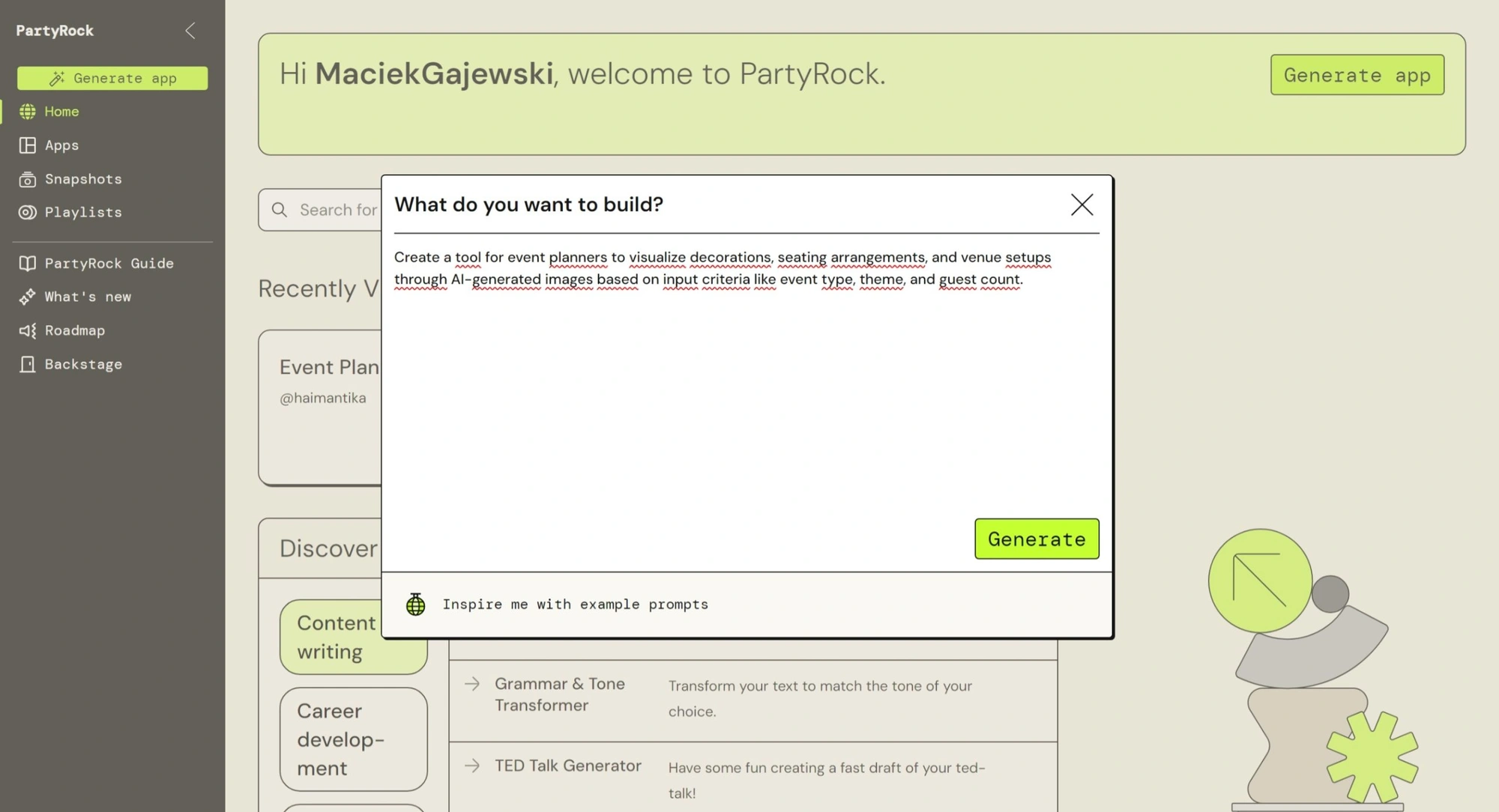
Task: Click the Generate button in the dialog
Action: (x=1037, y=539)
